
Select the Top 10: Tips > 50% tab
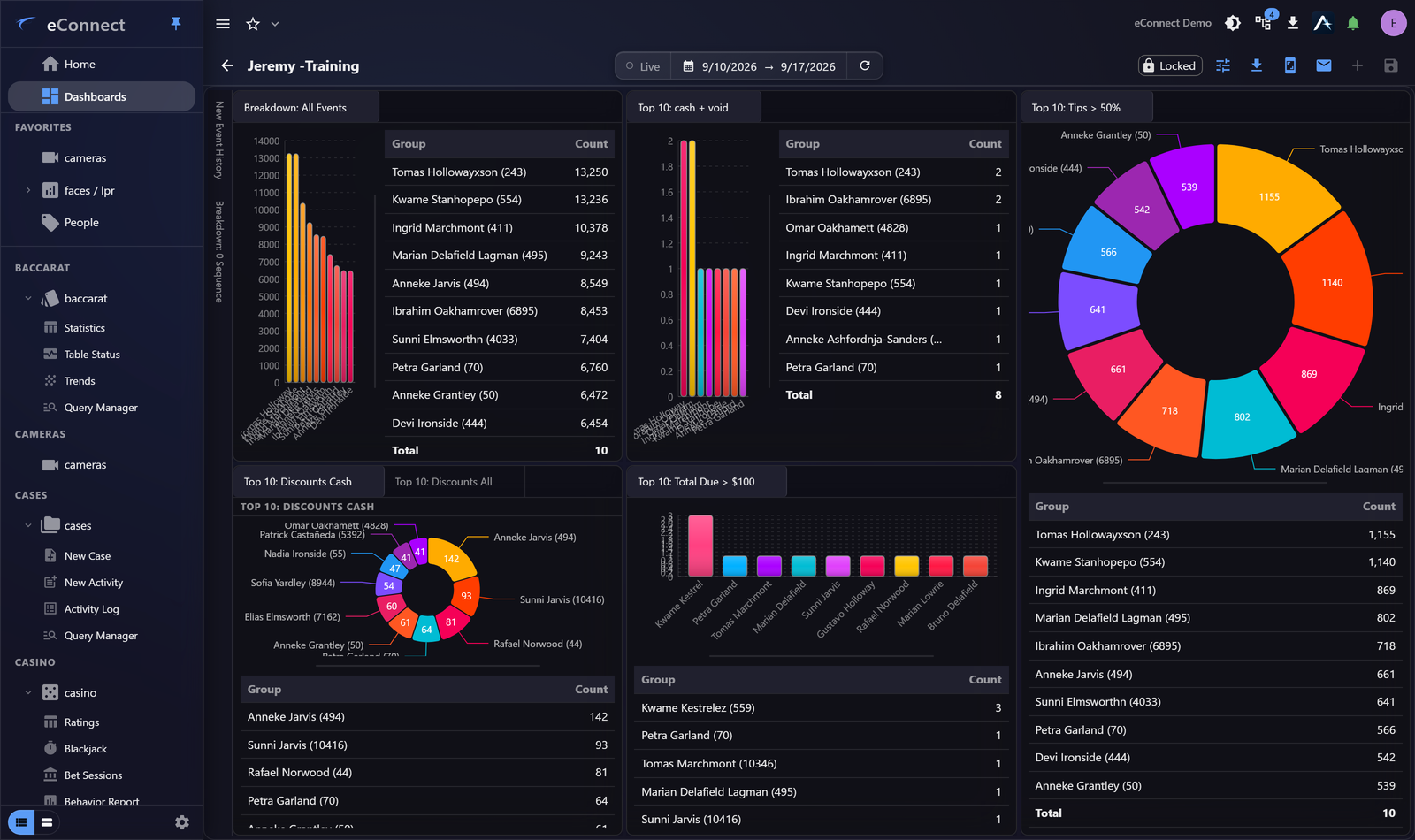pos(1086,108)
